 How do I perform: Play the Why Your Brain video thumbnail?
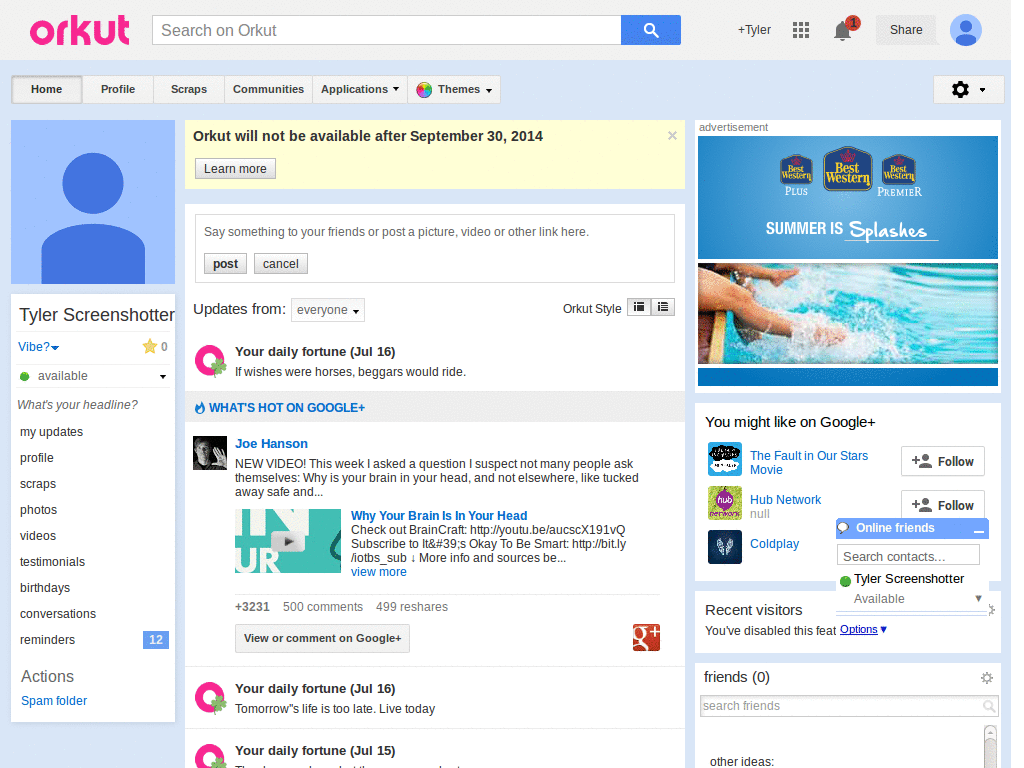point(288,541)
